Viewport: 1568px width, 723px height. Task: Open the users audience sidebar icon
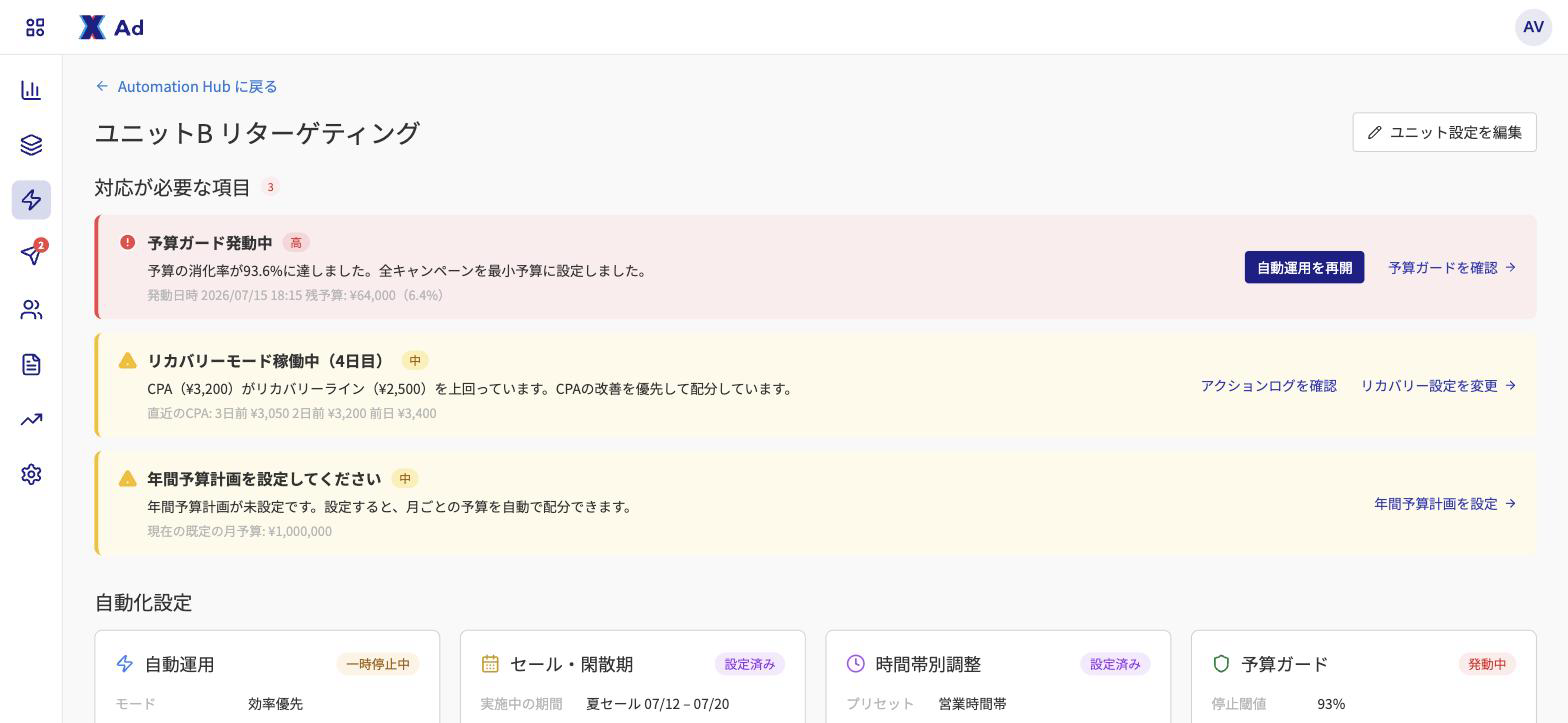(x=31, y=310)
